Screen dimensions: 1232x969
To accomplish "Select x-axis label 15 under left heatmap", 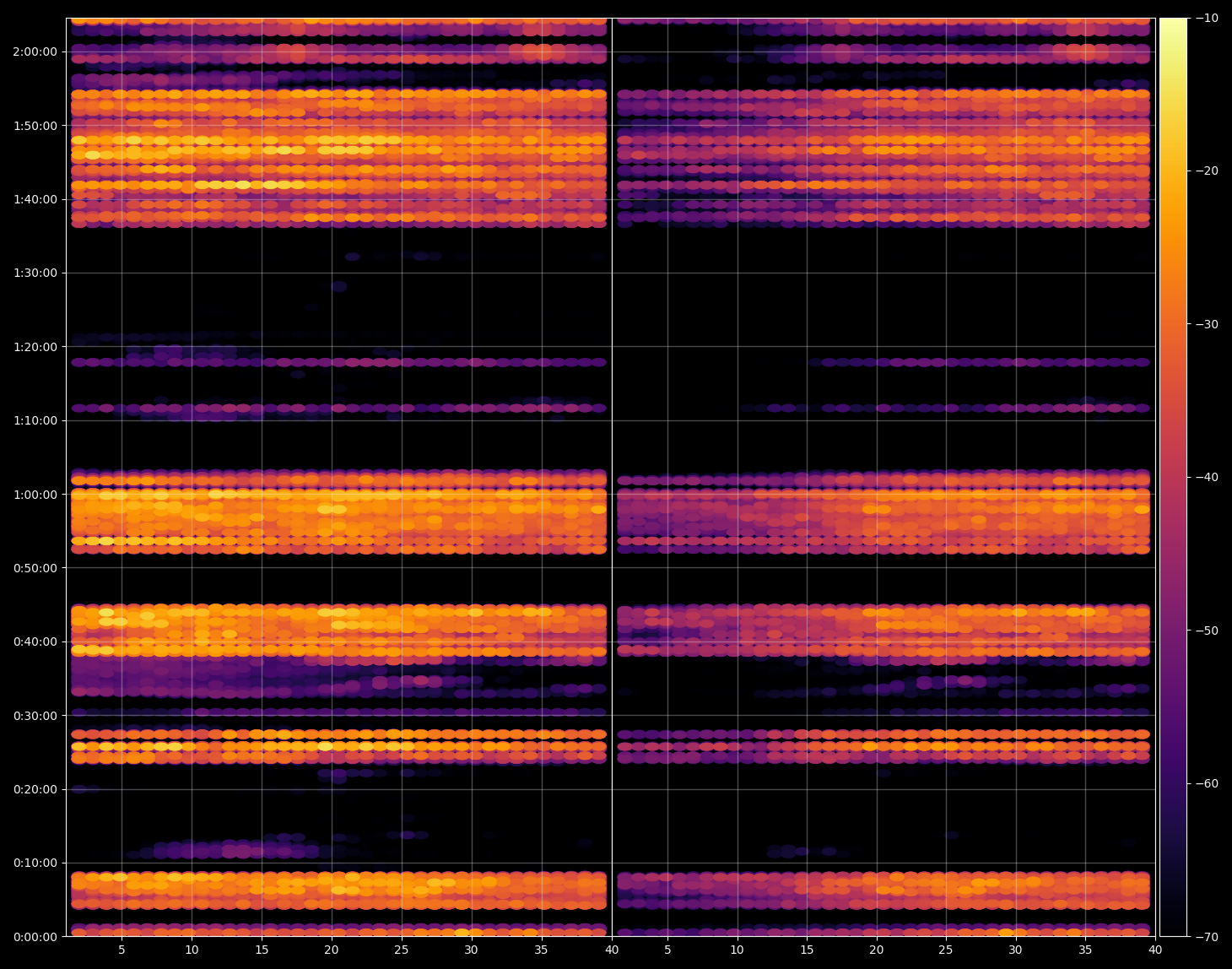I will point(262,950).
